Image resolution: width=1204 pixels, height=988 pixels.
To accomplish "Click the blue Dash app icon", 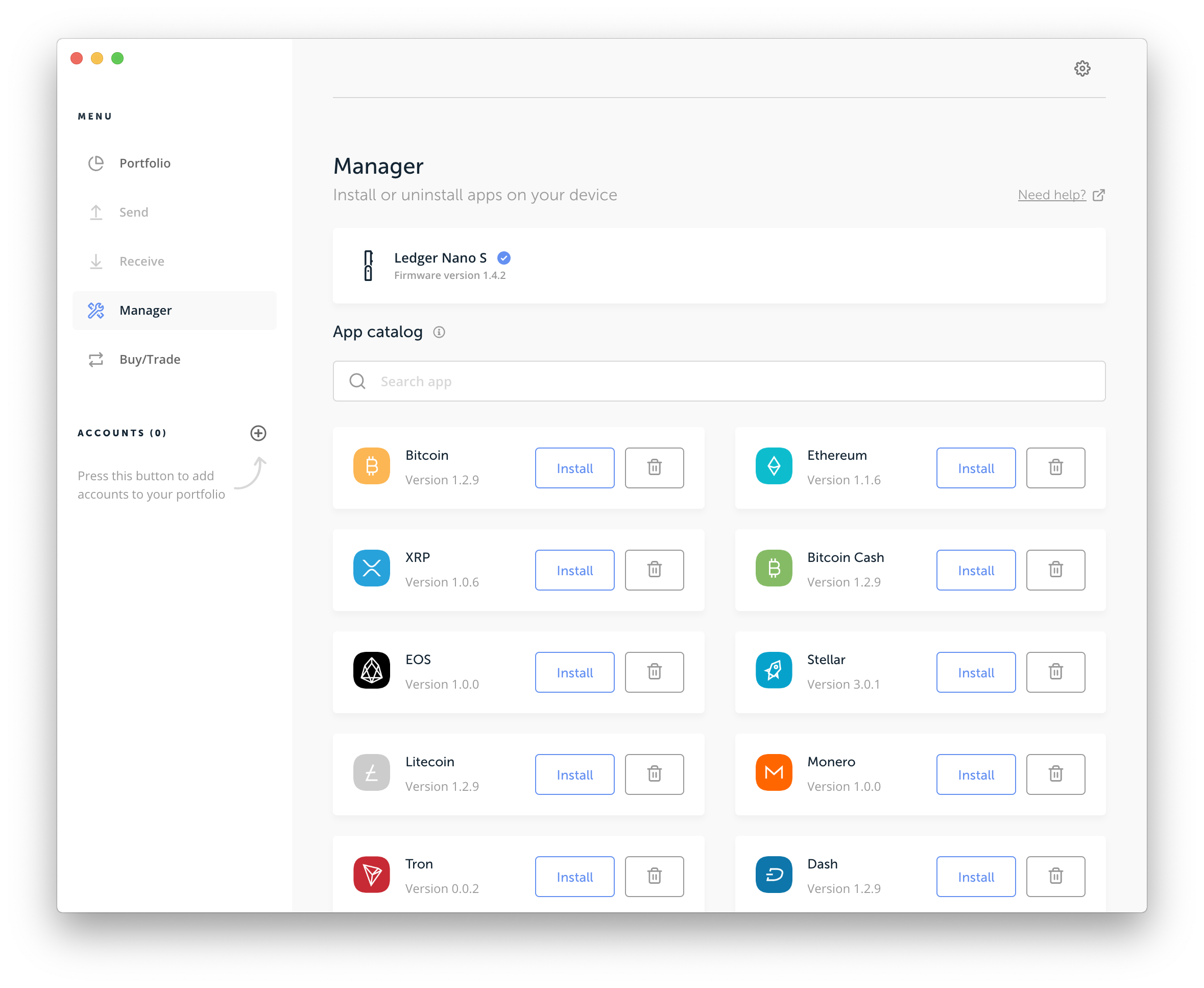I will pos(774,875).
